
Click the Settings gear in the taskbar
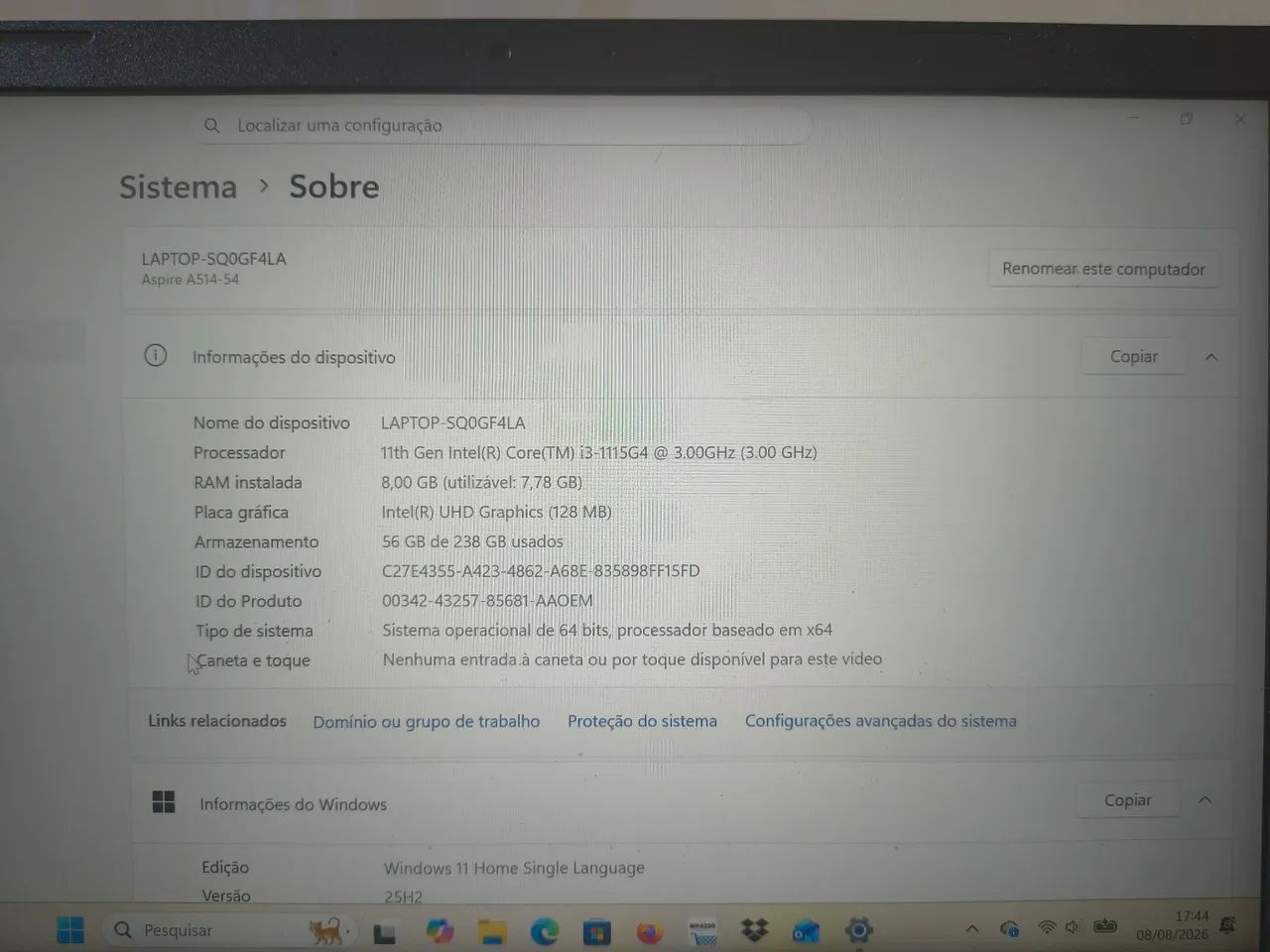click(x=858, y=930)
